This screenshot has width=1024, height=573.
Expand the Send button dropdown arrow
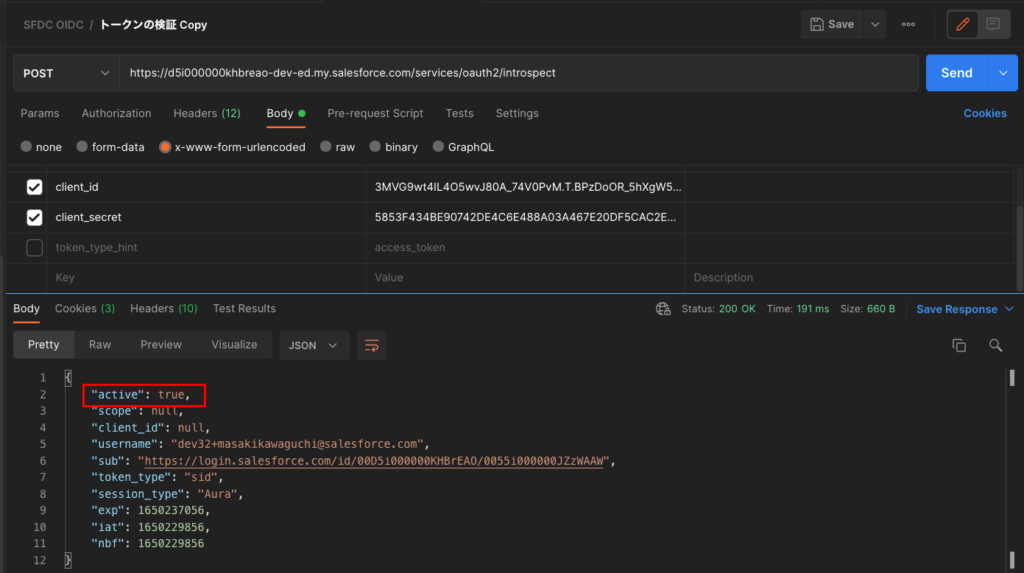1003,73
